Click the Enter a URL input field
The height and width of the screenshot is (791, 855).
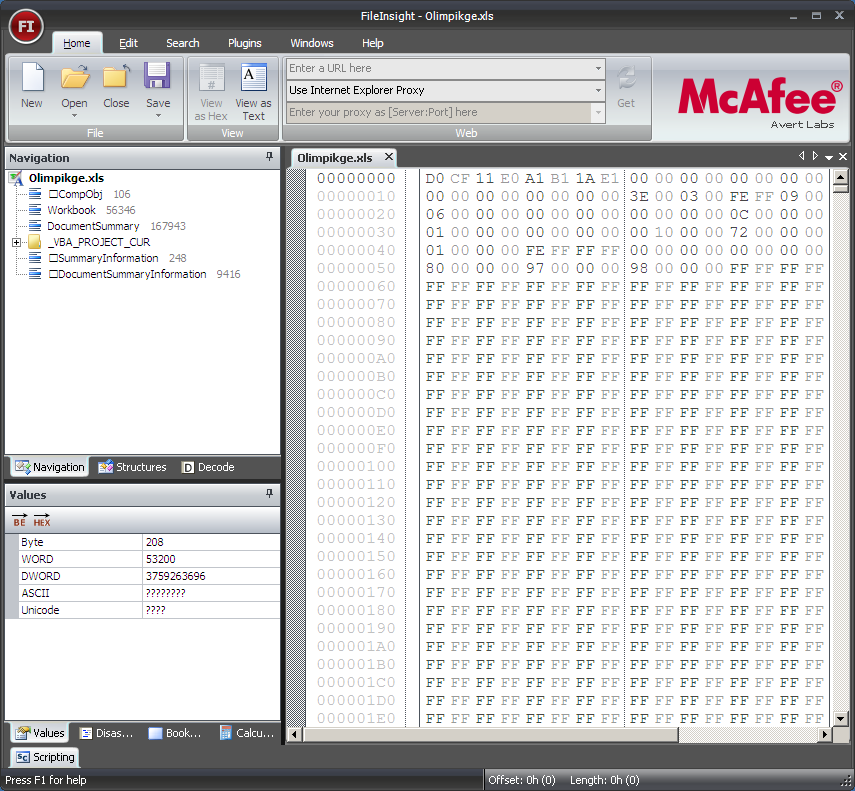439,69
